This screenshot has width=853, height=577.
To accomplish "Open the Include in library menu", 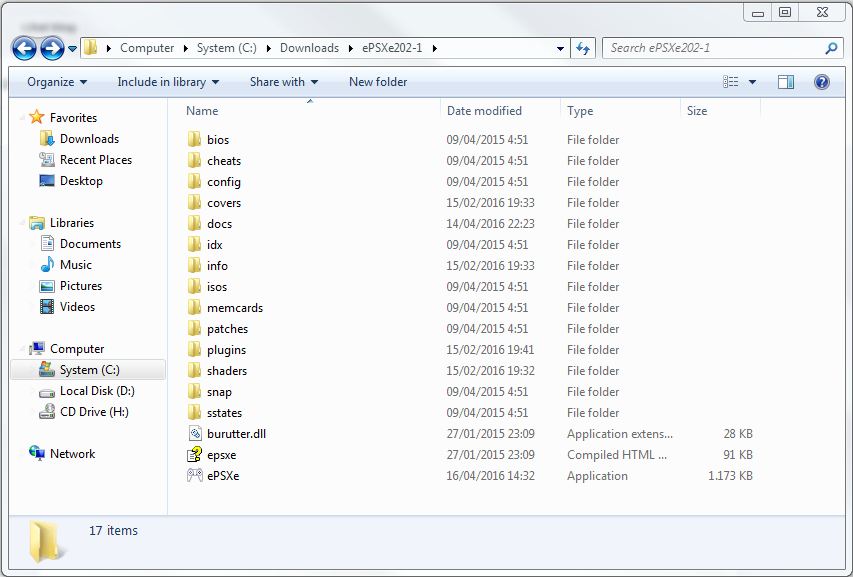I will tap(168, 82).
